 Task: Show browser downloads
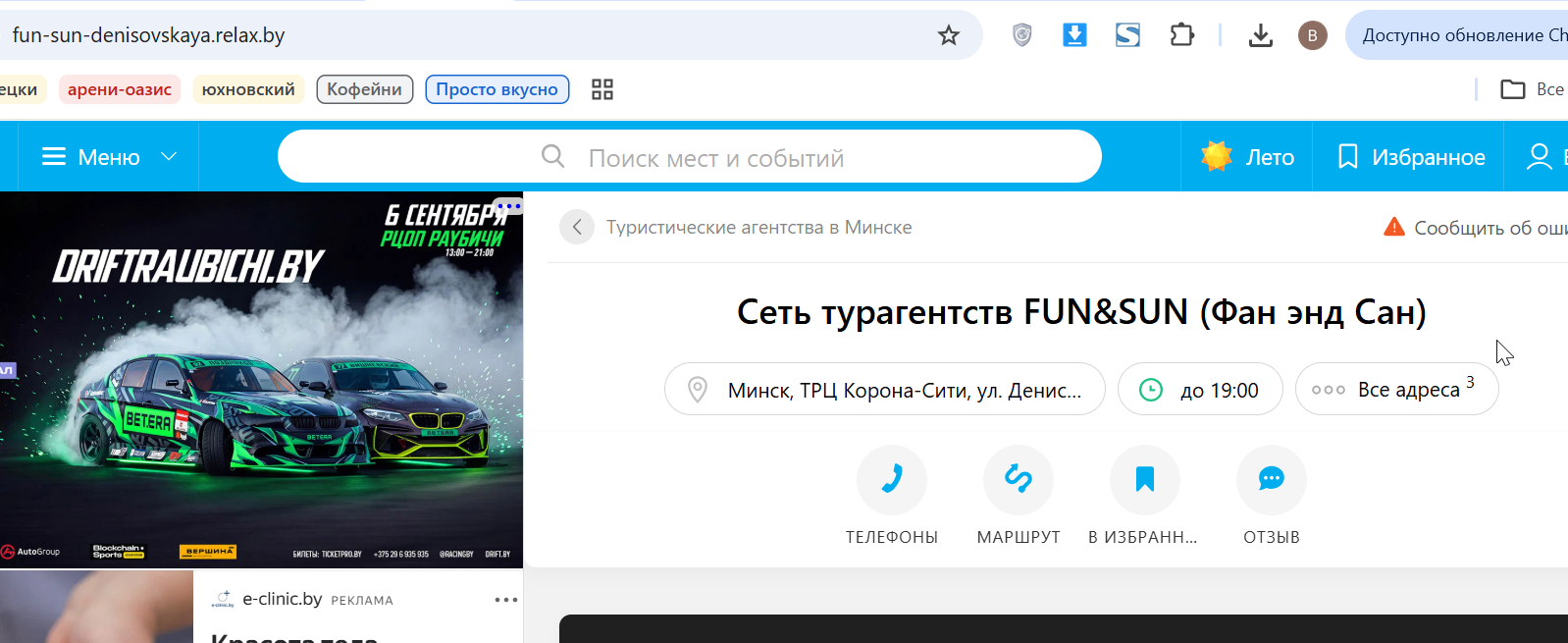(1260, 35)
